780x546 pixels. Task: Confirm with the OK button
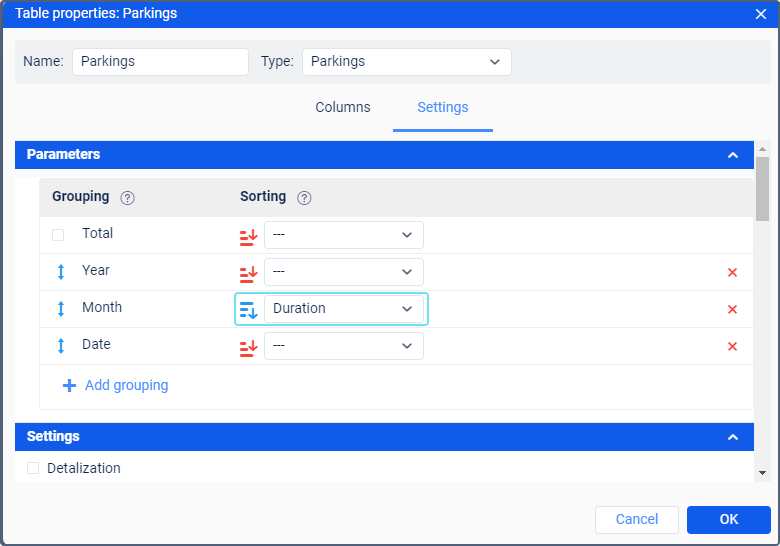[x=729, y=520]
